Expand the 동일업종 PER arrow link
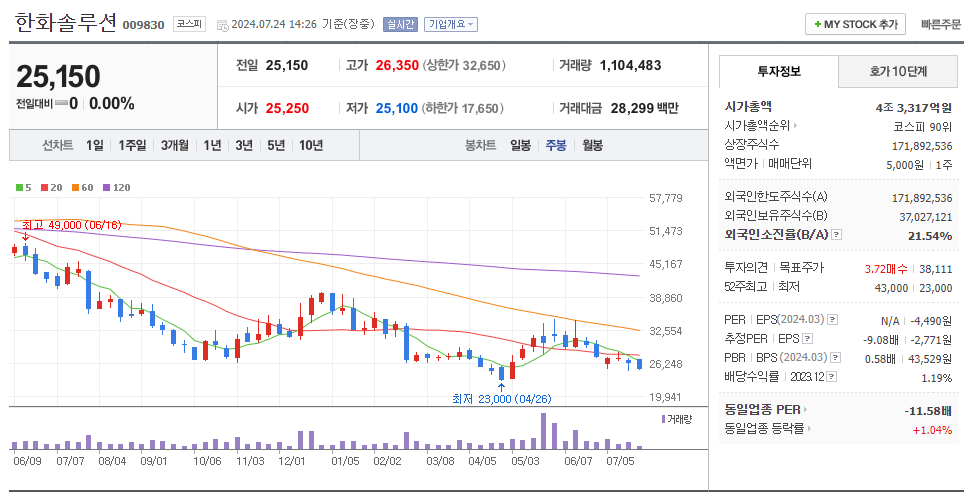Image resolution: width=965 pixels, height=493 pixels. click(806, 410)
